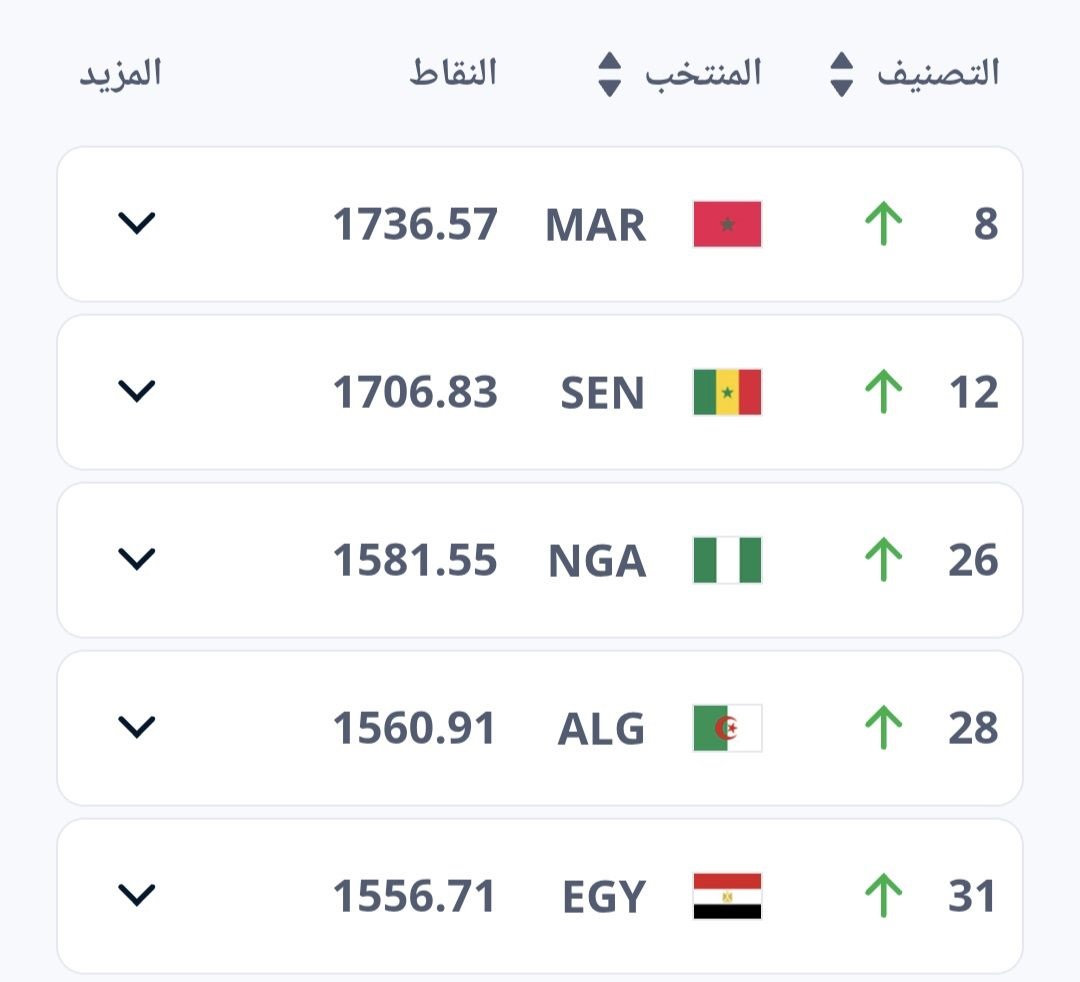The image size is (1080, 982).
Task: Click the ALG points value 1560.91
Action: coord(415,729)
